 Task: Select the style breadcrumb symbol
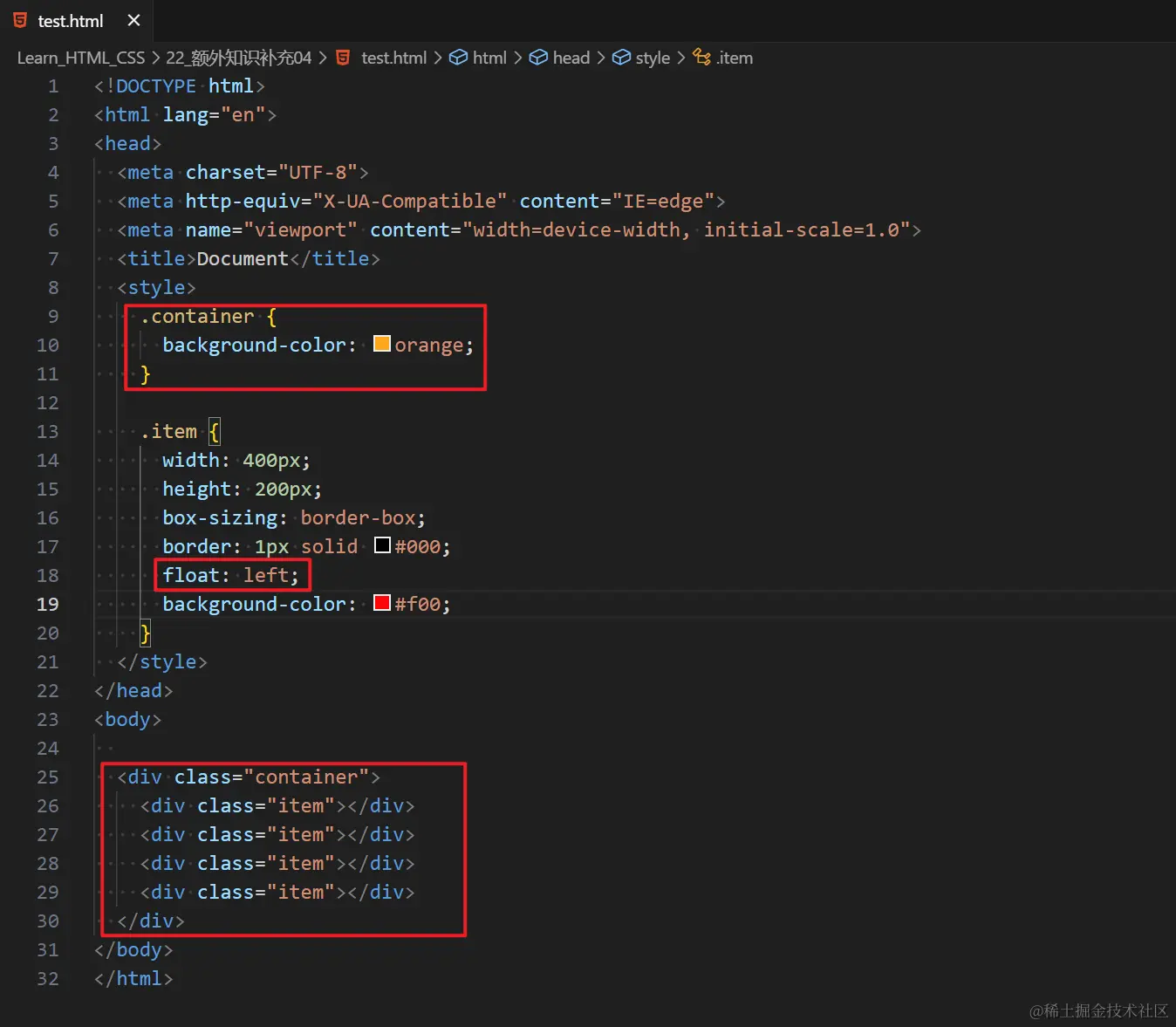point(653,58)
